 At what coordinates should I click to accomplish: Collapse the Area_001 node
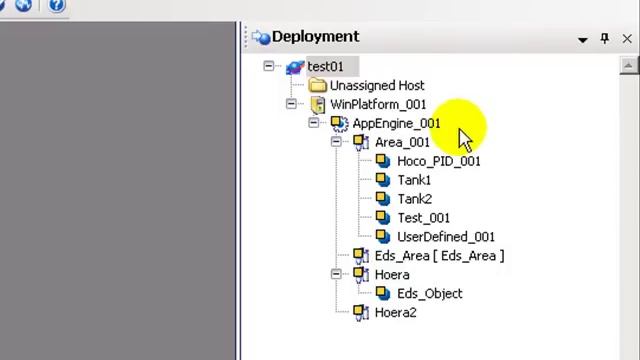coord(336,142)
